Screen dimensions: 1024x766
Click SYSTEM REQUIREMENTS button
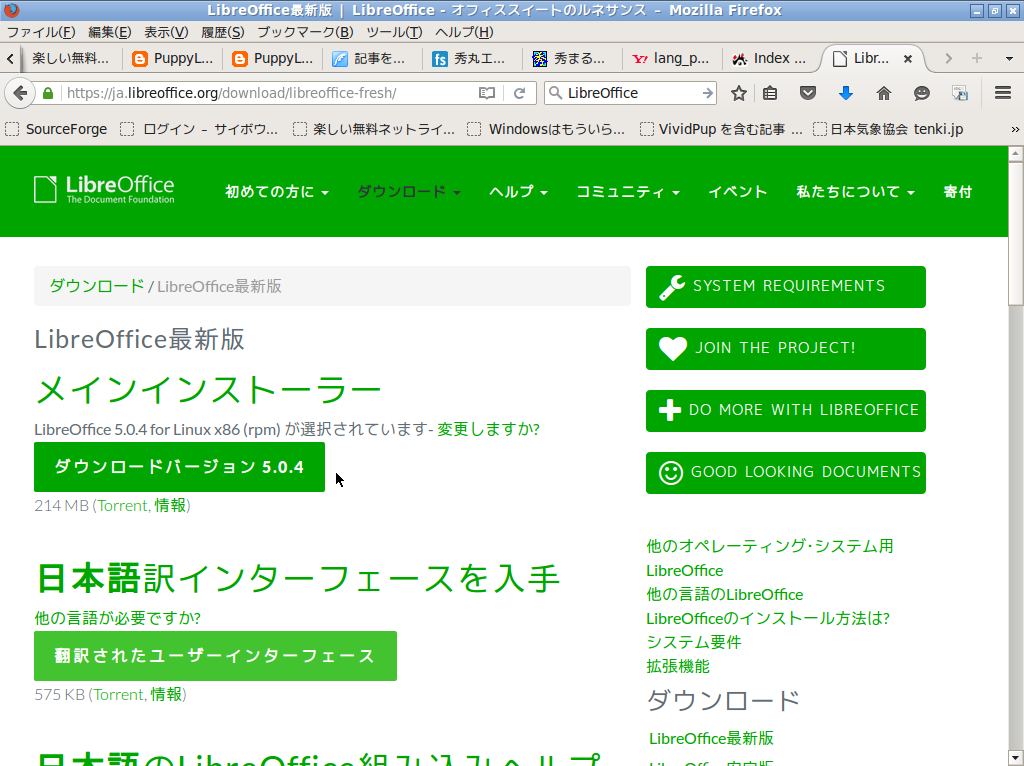(x=786, y=287)
